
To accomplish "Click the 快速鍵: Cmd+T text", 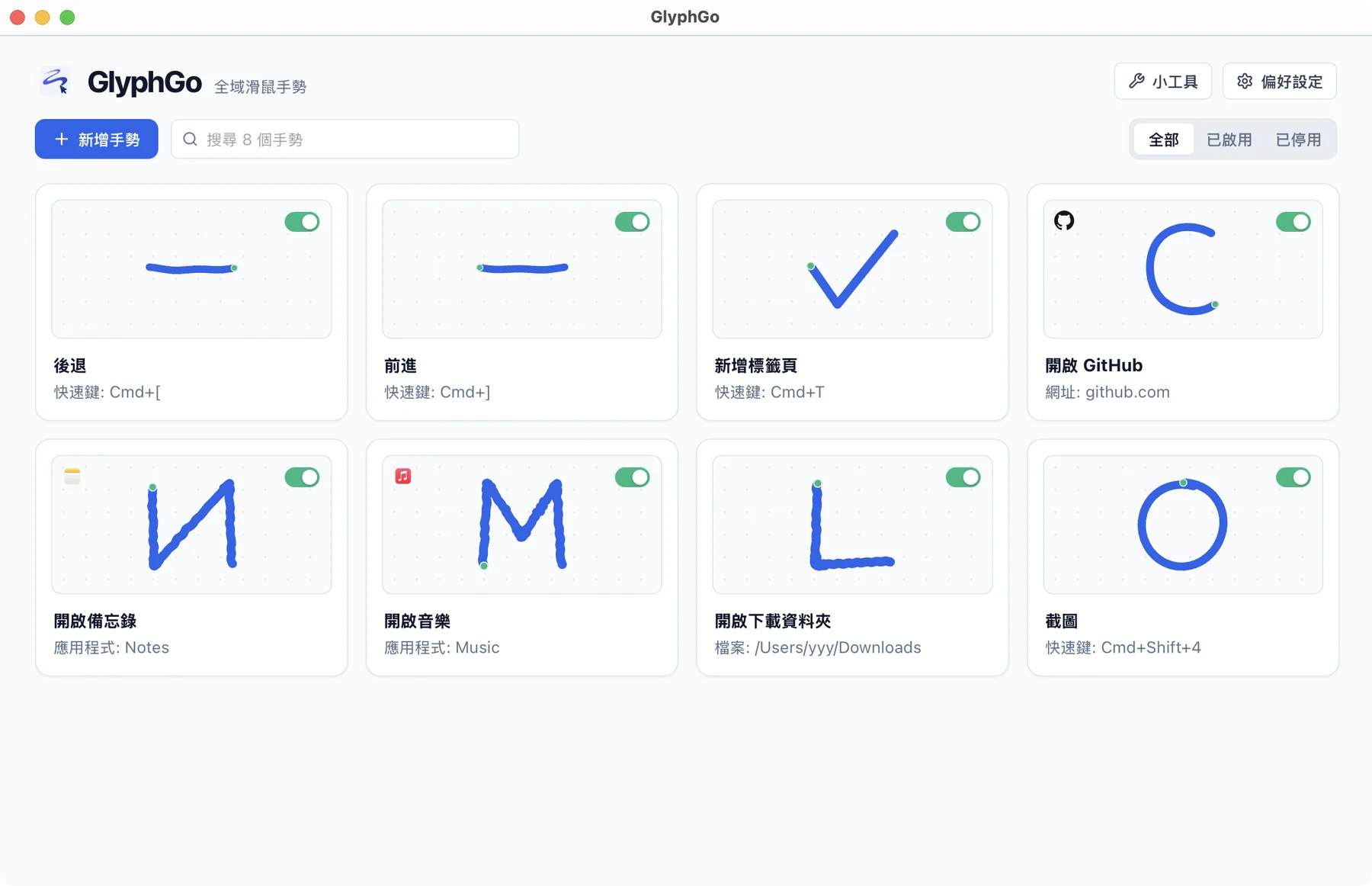I will [769, 392].
